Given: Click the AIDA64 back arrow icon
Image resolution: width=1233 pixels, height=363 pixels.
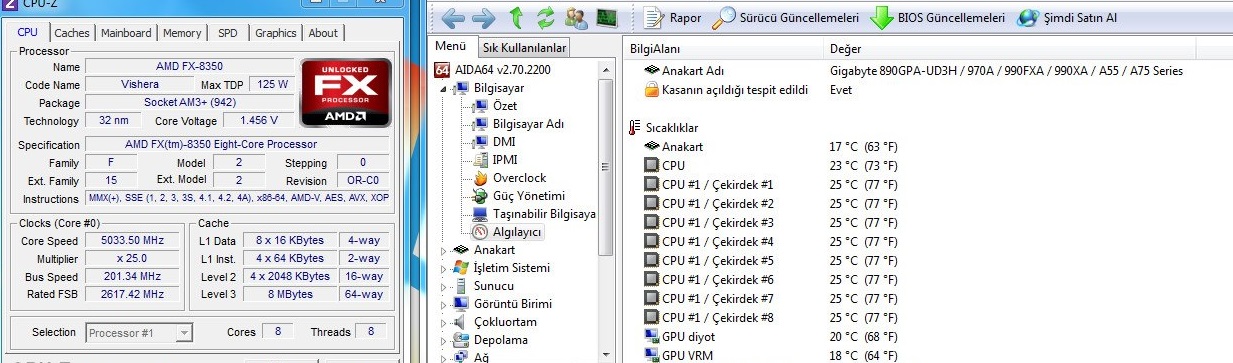Looking at the screenshot, I should pos(453,18).
